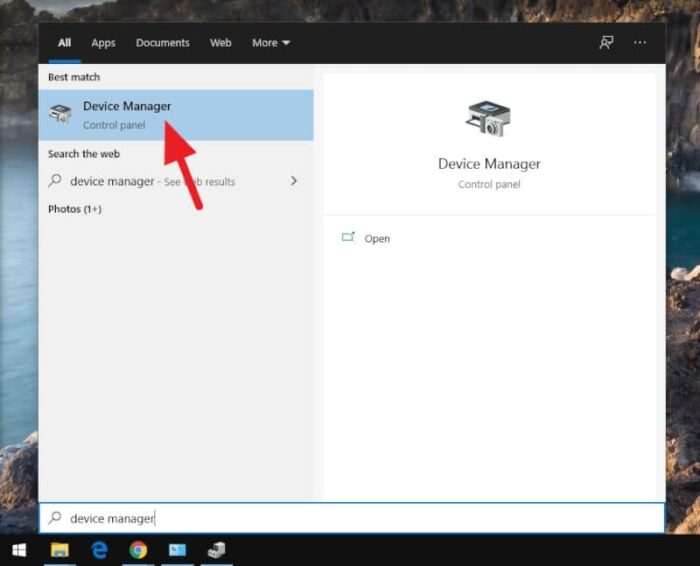700x566 pixels.
Task: Focus the search box with 'device manager'
Action: [352, 518]
